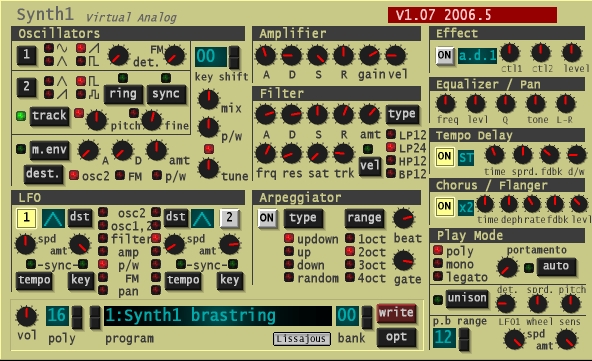Click the a.d.1 effect type display
The image size is (592, 361).
(x=477, y=56)
